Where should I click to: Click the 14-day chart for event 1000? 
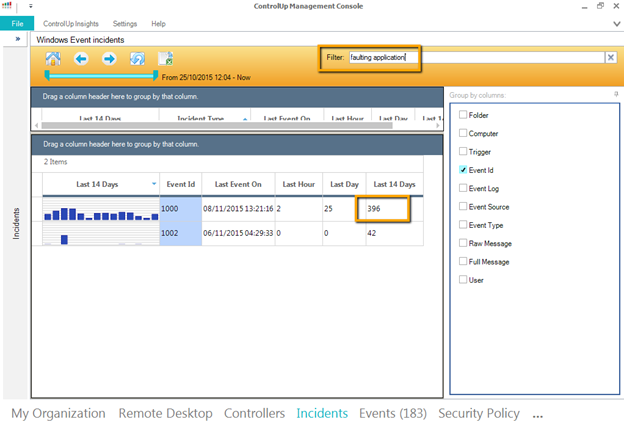click(101, 209)
